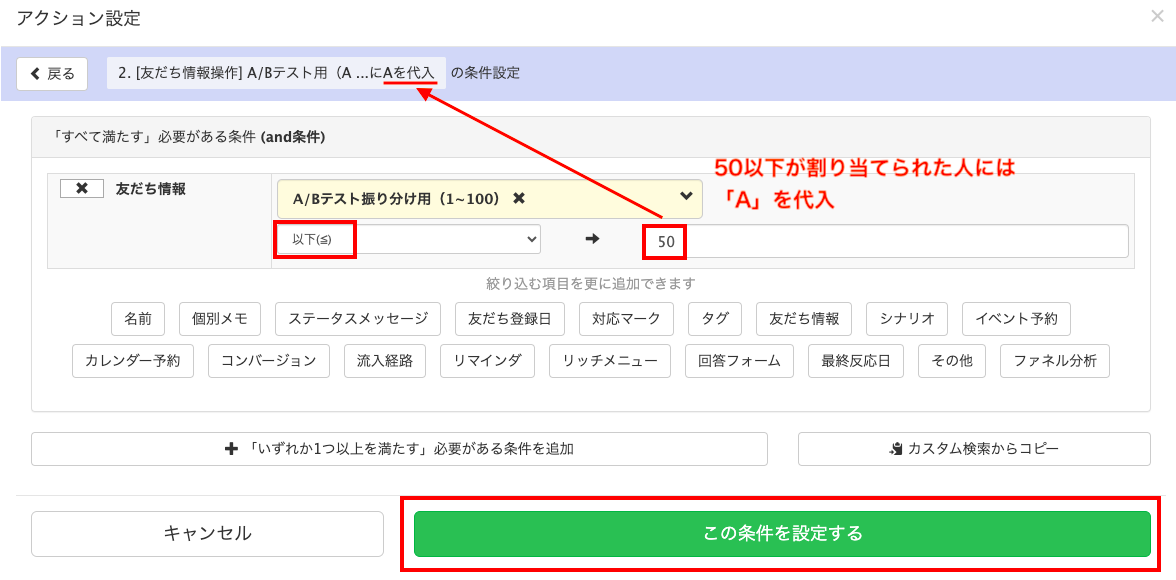This screenshot has height=580, width=1176.
Task: Click the back chevron inside the 戻る button
Action: tap(37, 73)
